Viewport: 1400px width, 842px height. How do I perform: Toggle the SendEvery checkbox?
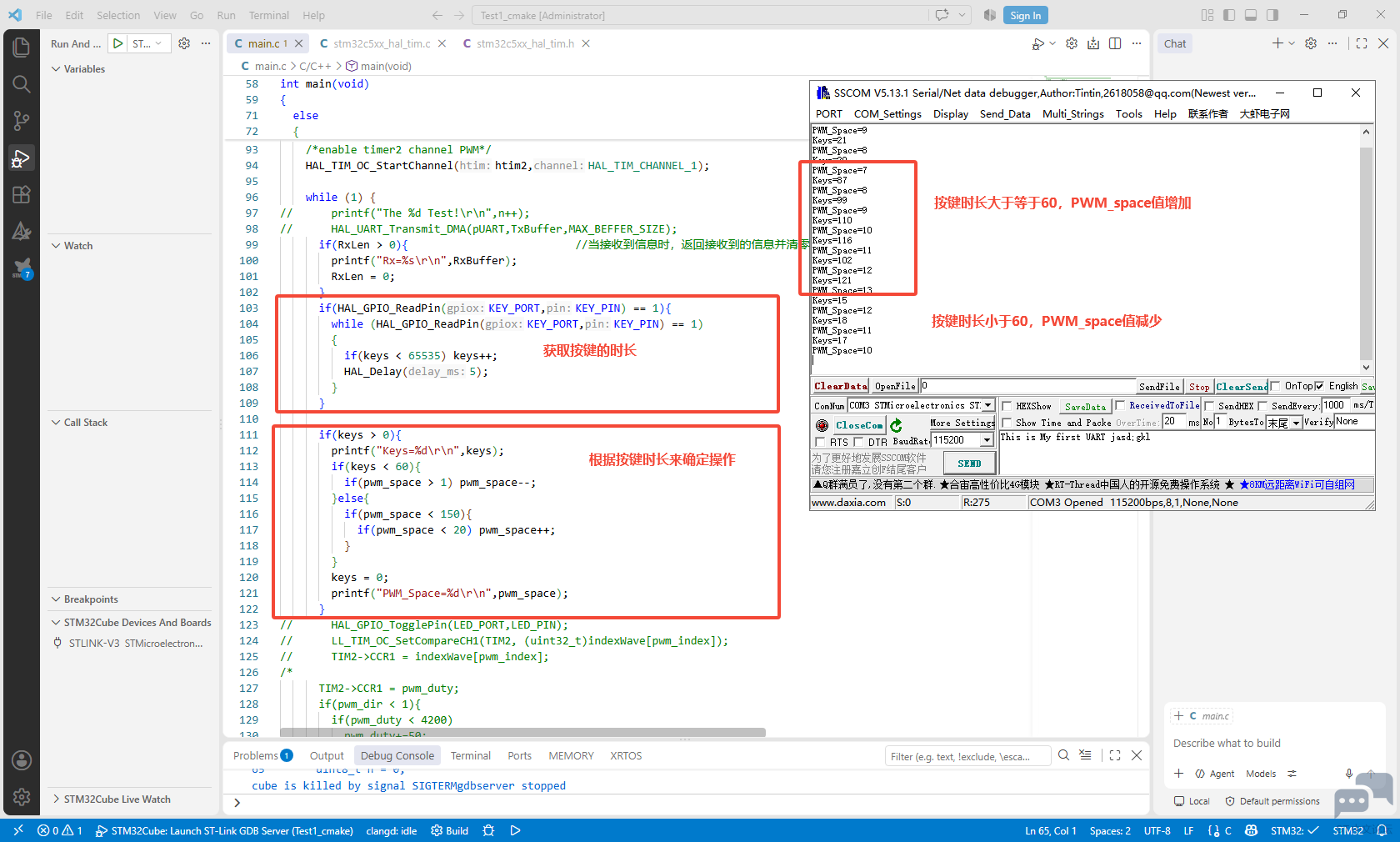coord(1262,406)
